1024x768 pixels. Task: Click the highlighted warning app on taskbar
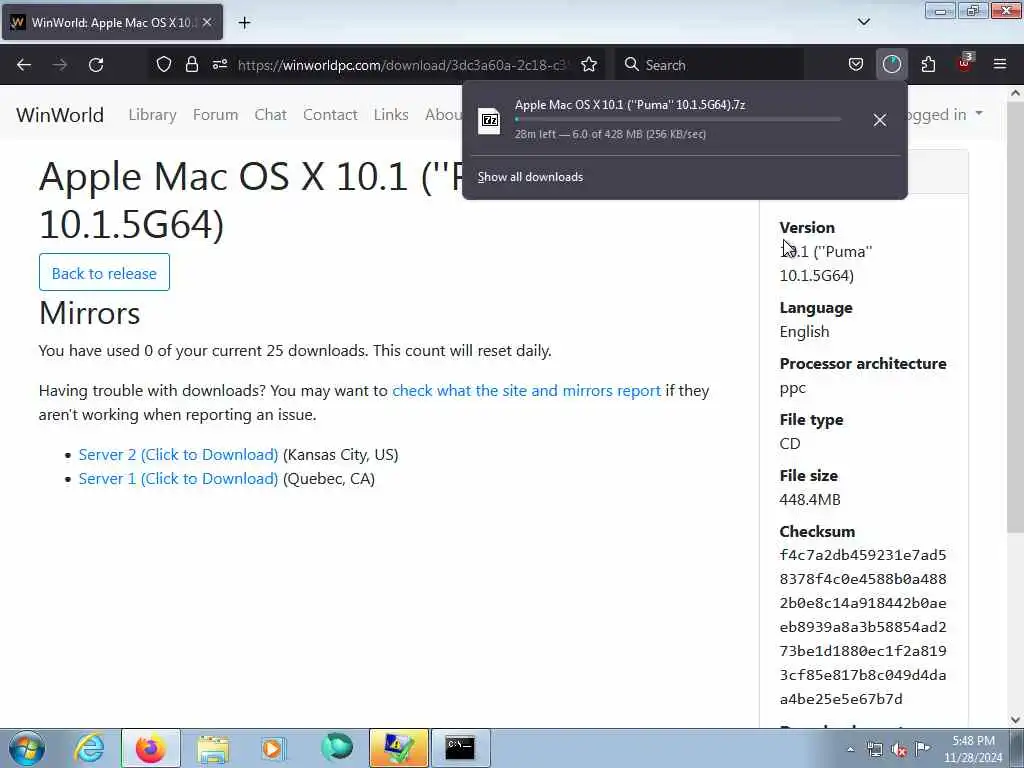(x=398, y=748)
